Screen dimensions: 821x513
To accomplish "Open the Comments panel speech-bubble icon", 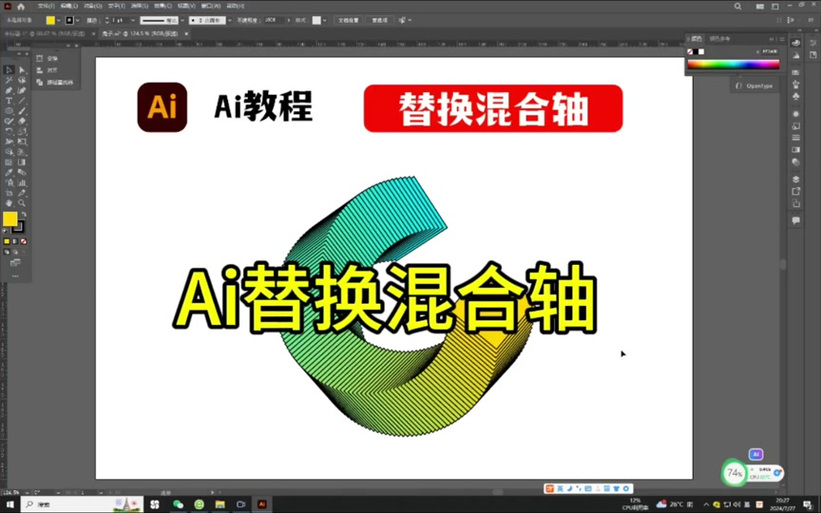I will point(796,220).
